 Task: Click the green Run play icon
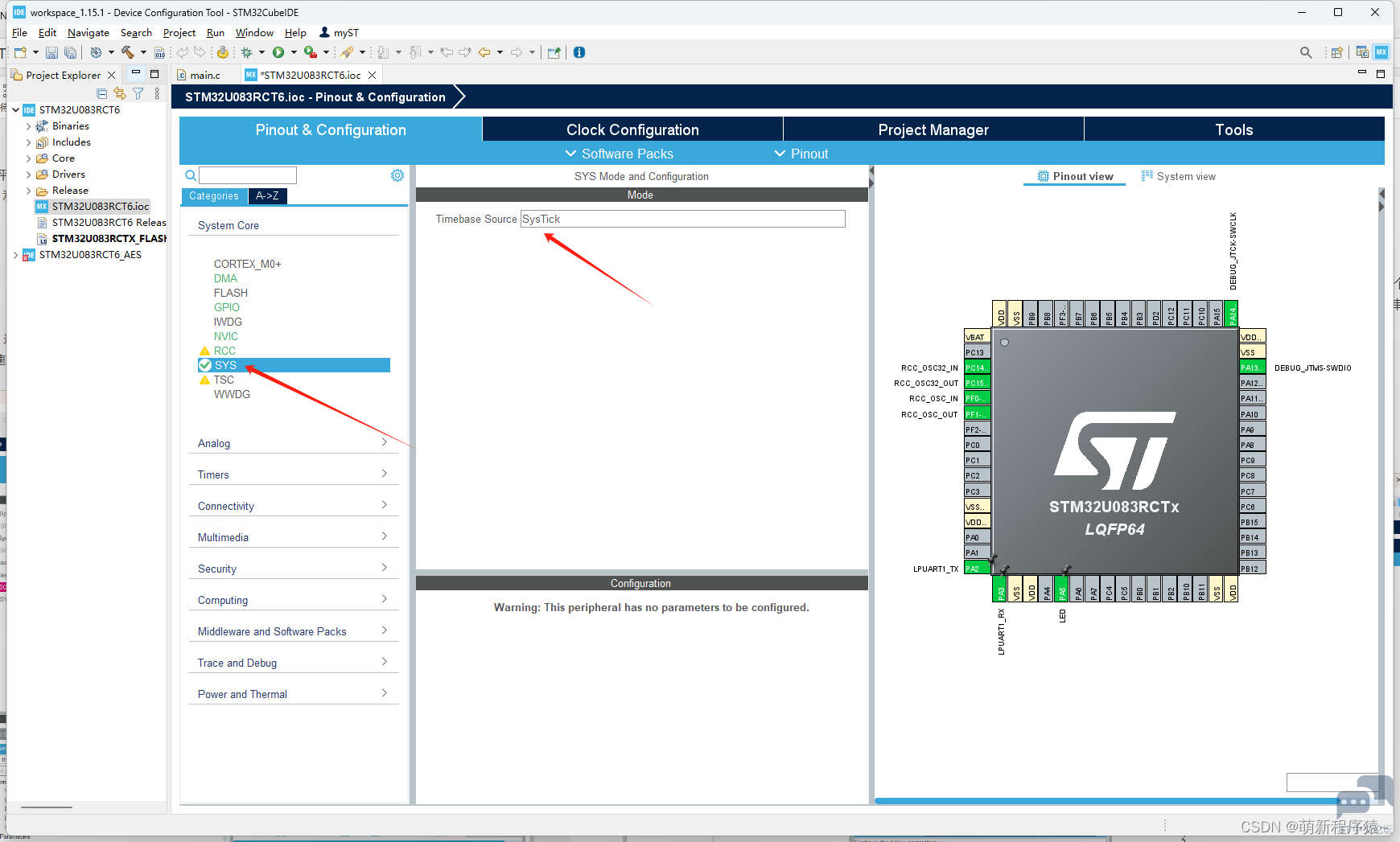[x=278, y=52]
